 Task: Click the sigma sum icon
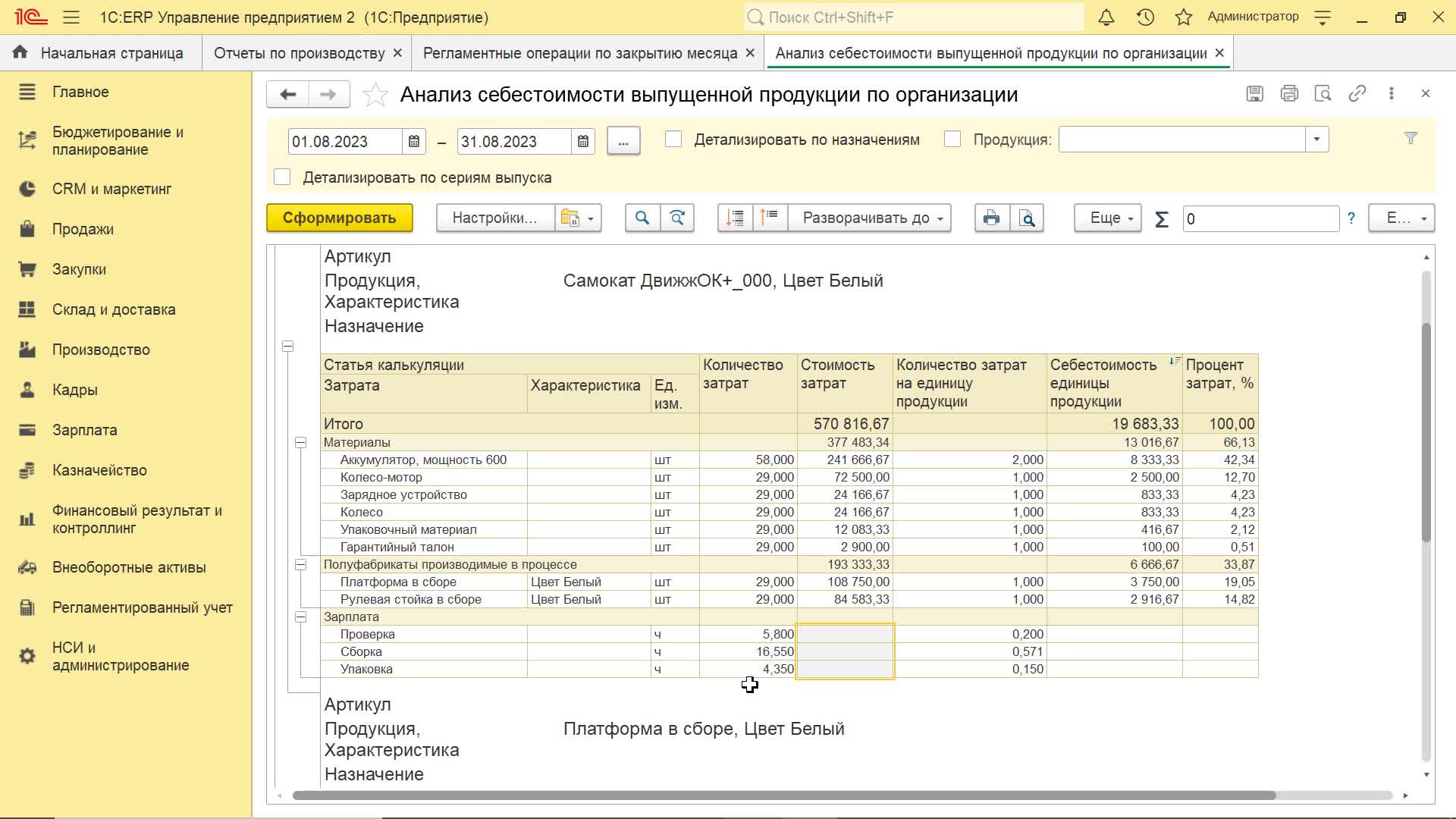[x=1161, y=219]
